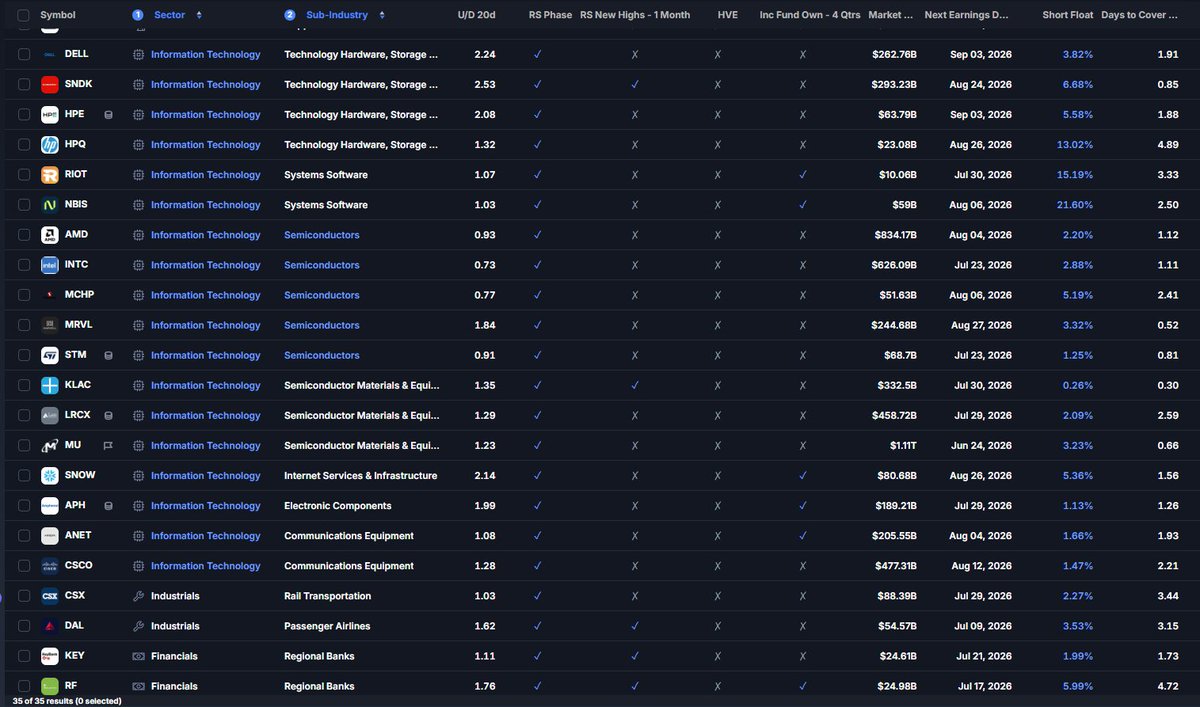Image resolution: width=1200 pixels, height=707 pixels.
Task: Click the 21.60% short float for NBIS
Action: 1074,205
